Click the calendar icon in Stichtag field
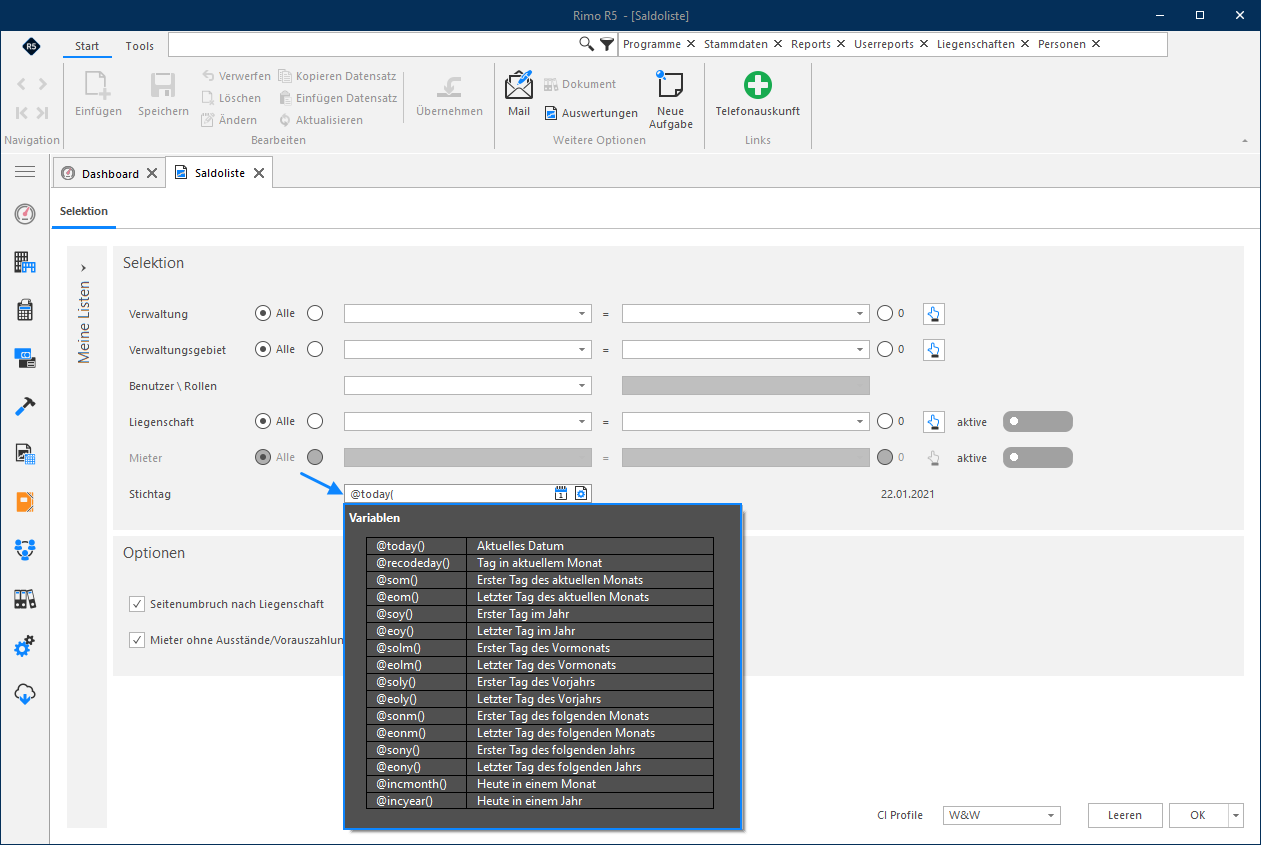The width and height of the screenshot is (1261, 845). (561, 493)
